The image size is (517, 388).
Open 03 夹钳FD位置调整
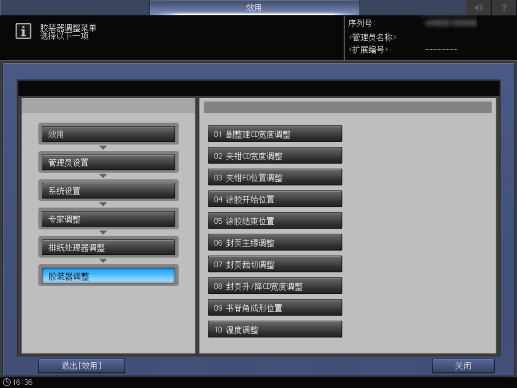pos(275,177)
